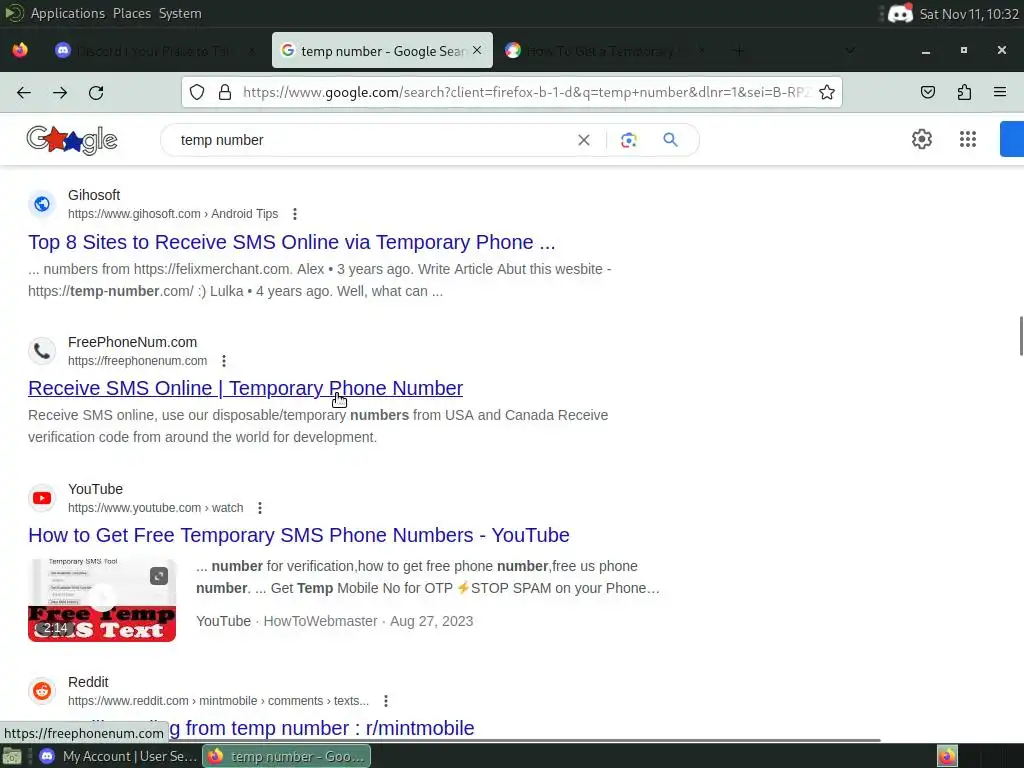Open My Account Discord taskbar window

pos(118,756)
